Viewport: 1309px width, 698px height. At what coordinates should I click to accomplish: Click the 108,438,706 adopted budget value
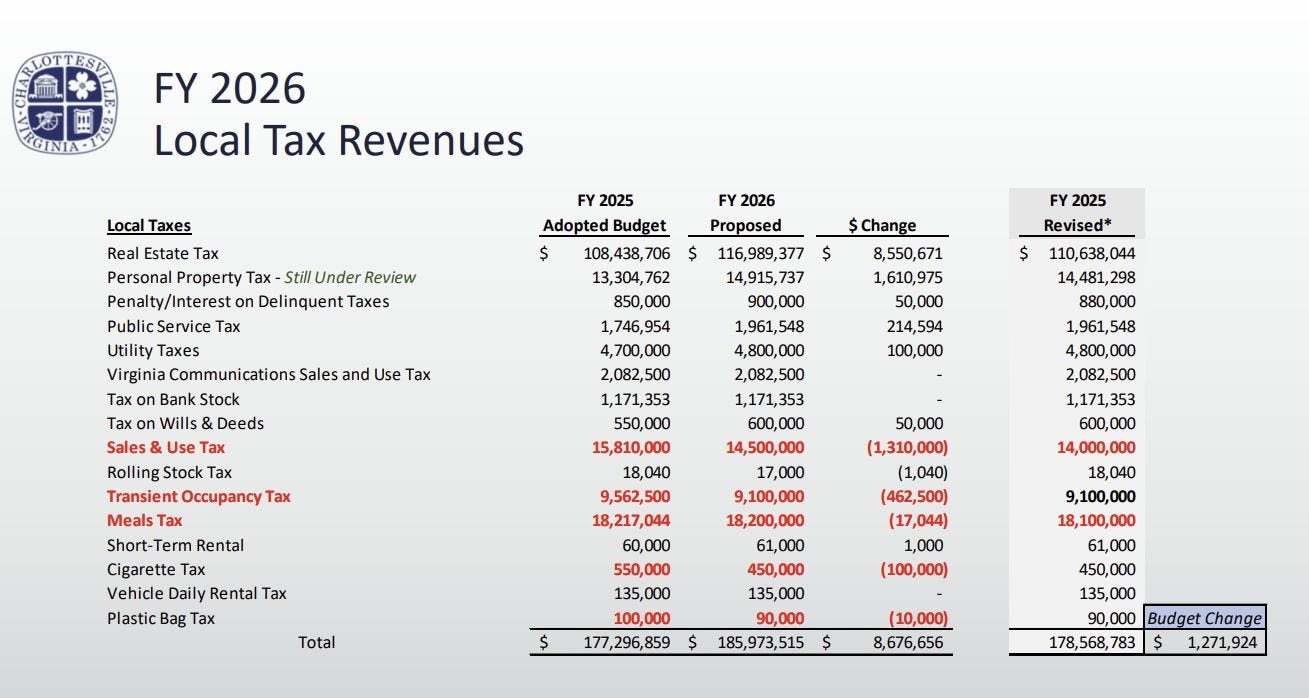[x=627, y=253]
